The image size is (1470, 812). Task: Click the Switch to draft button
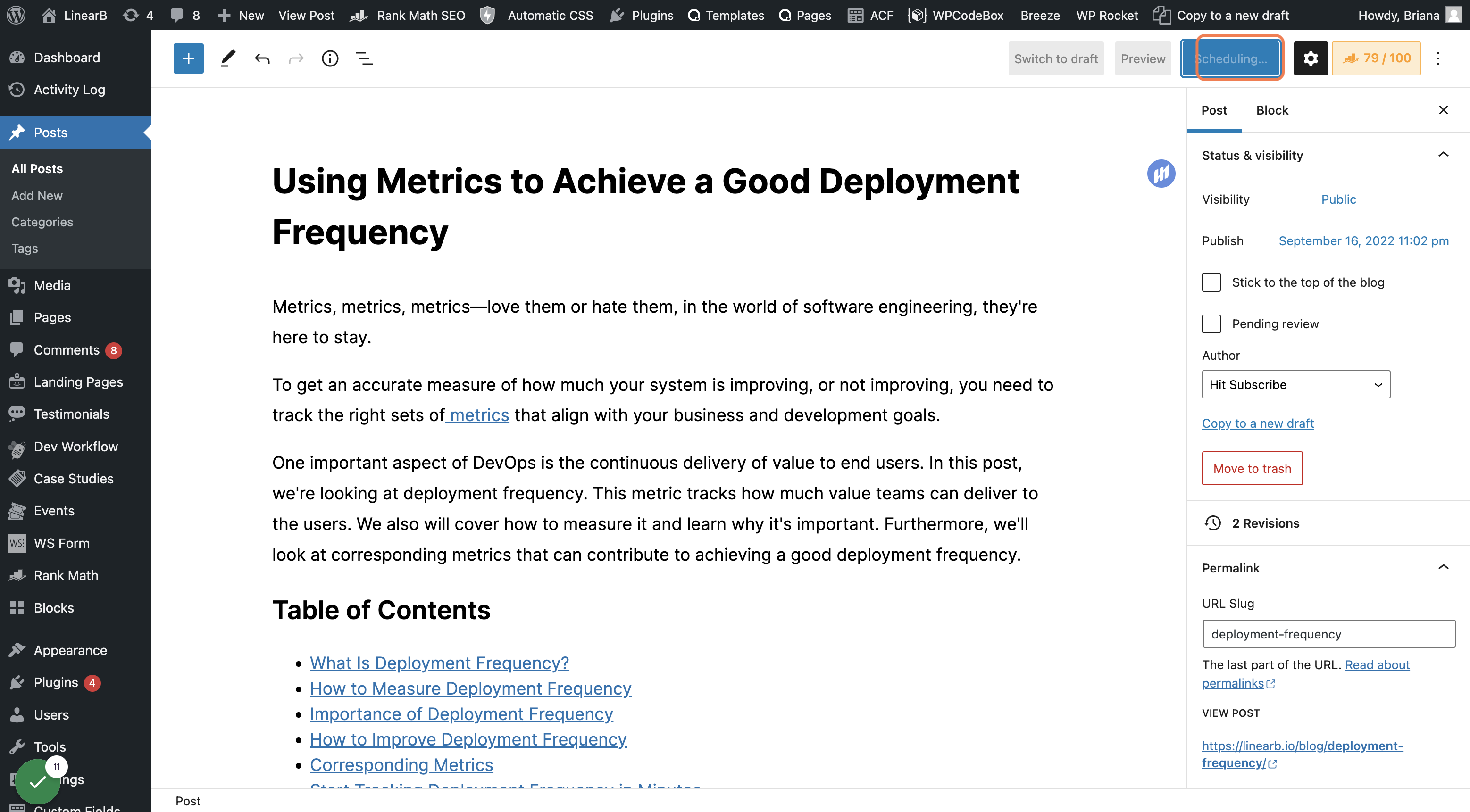1056,58
